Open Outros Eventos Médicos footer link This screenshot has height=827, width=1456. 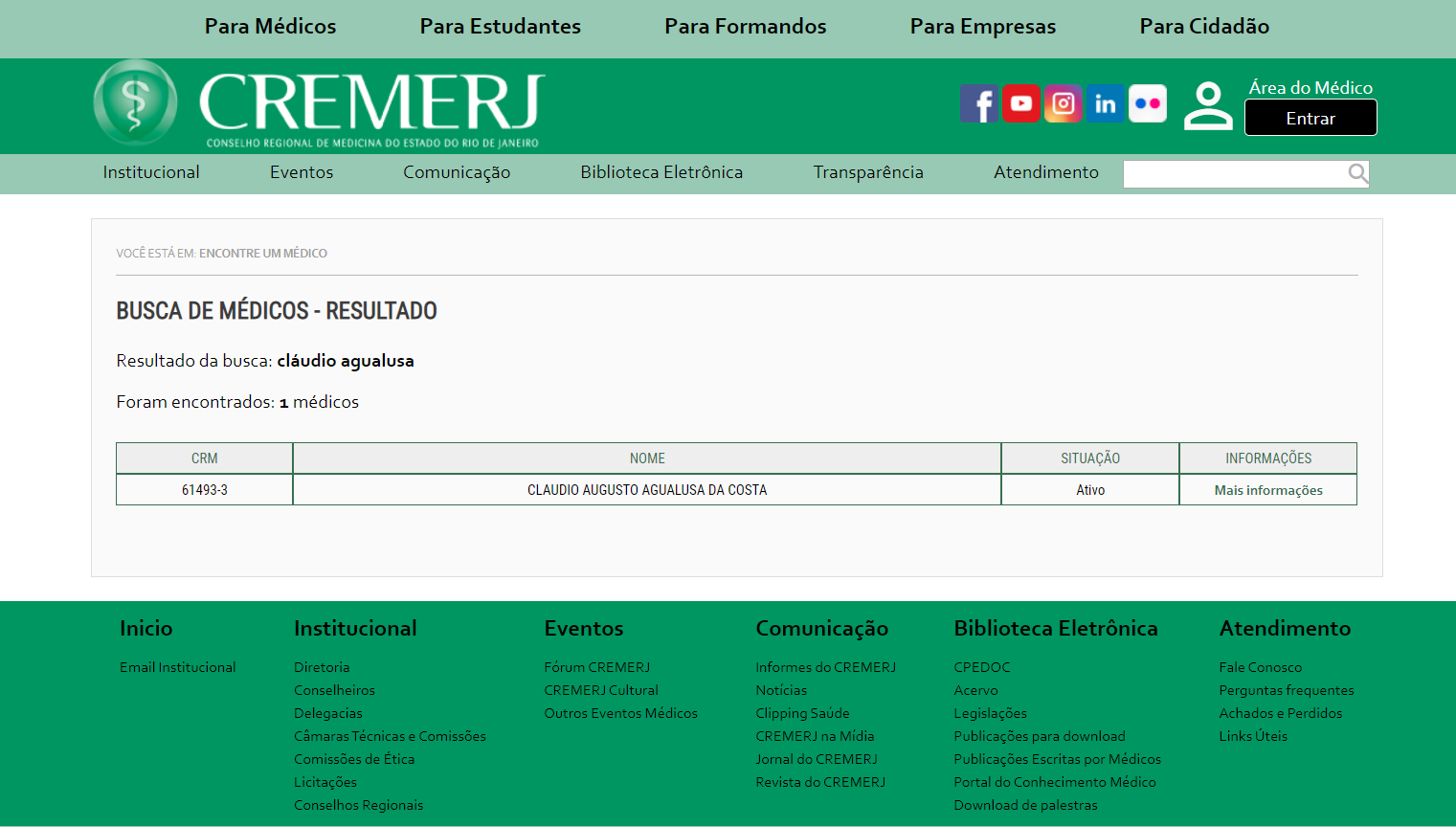pyautogui.click(x=621, y=713)
